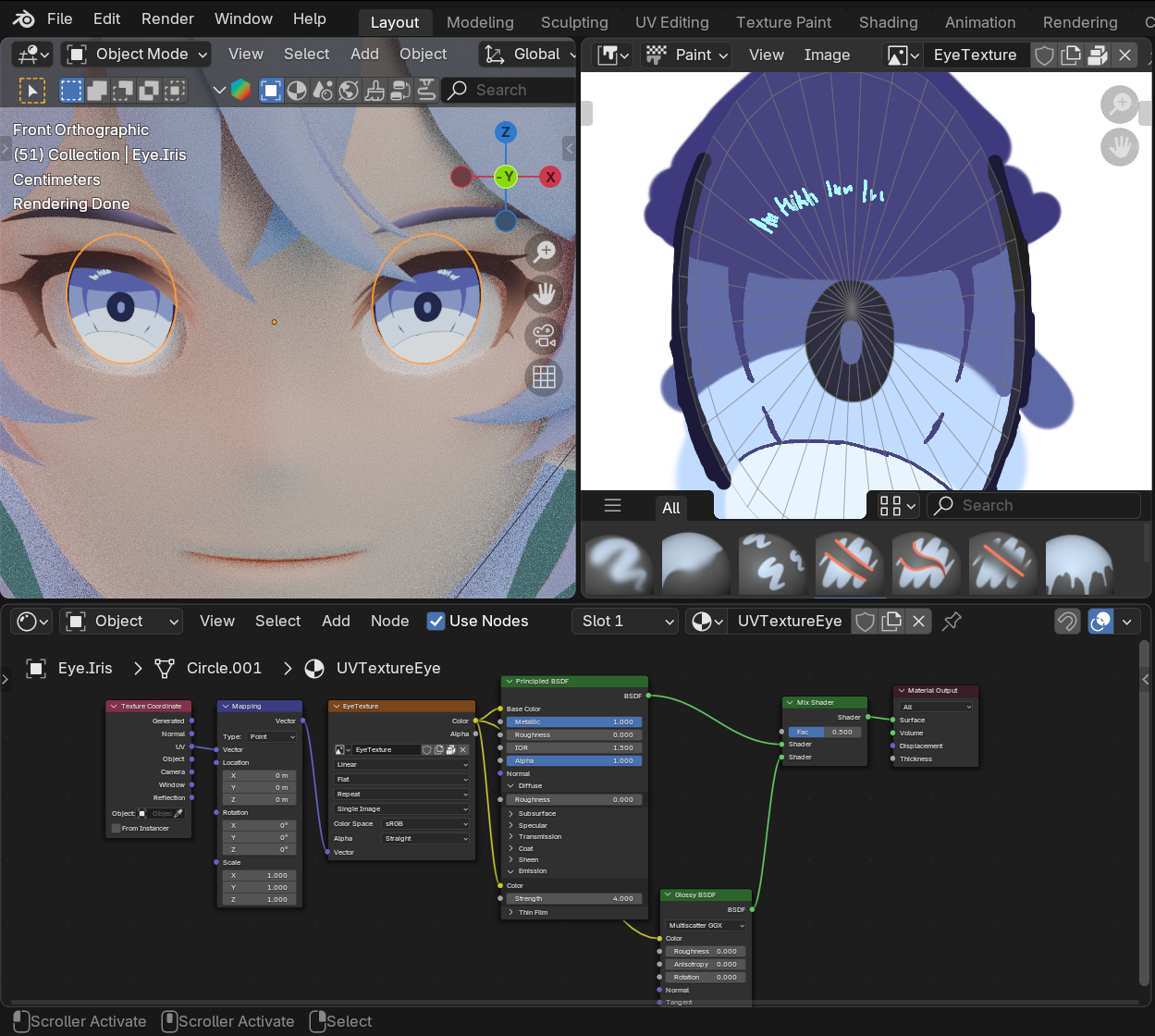Viewport: 1155px width, 1036px height.
Task: Open image file button in image editor
Action: tap(1098, 55)
